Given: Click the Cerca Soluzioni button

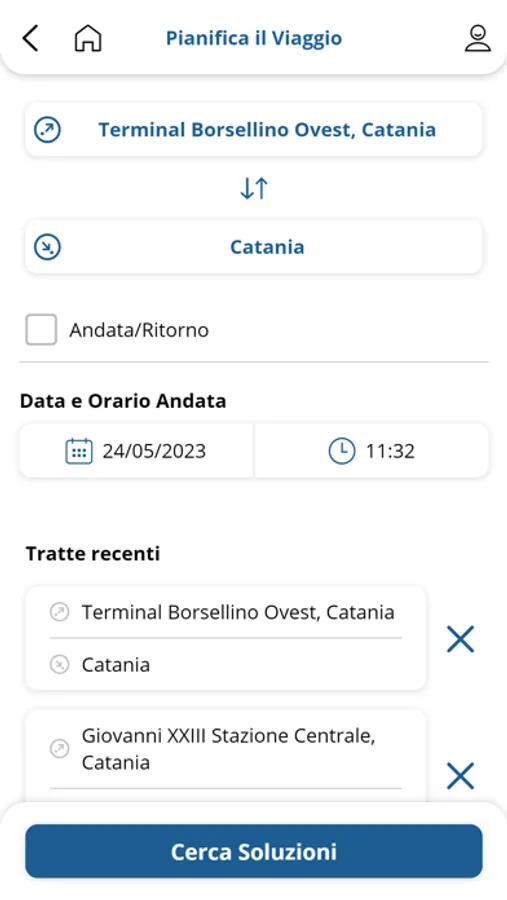Looking at the screenshot, I should click(254, 851).
